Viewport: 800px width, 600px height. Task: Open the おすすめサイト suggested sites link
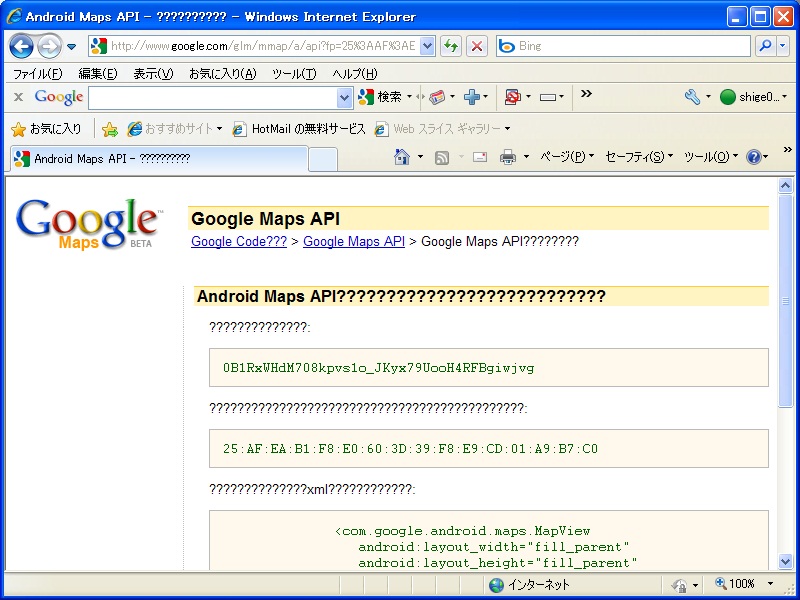(174, 129)
